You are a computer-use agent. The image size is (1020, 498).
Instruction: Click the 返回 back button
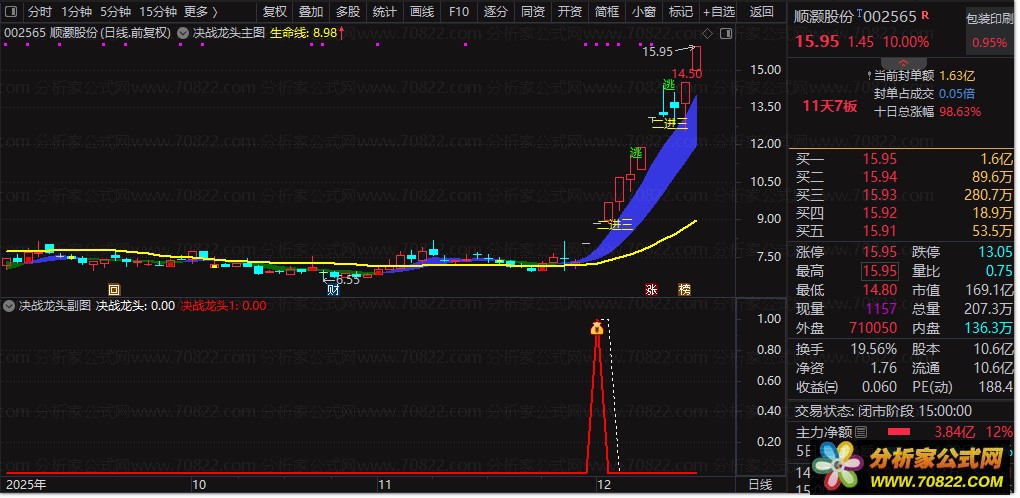(761, 12)
